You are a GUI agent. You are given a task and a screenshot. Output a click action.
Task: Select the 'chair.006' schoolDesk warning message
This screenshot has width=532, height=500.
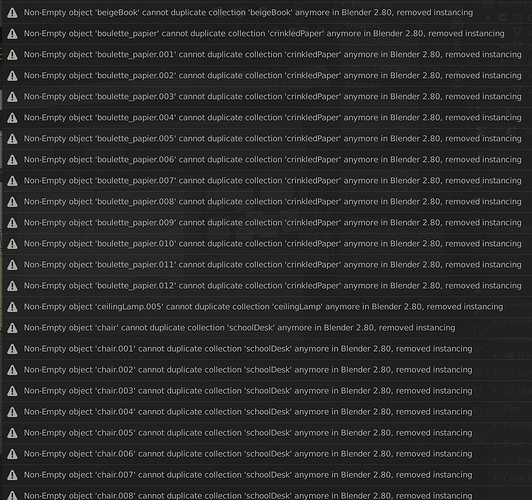click(248, 454)
